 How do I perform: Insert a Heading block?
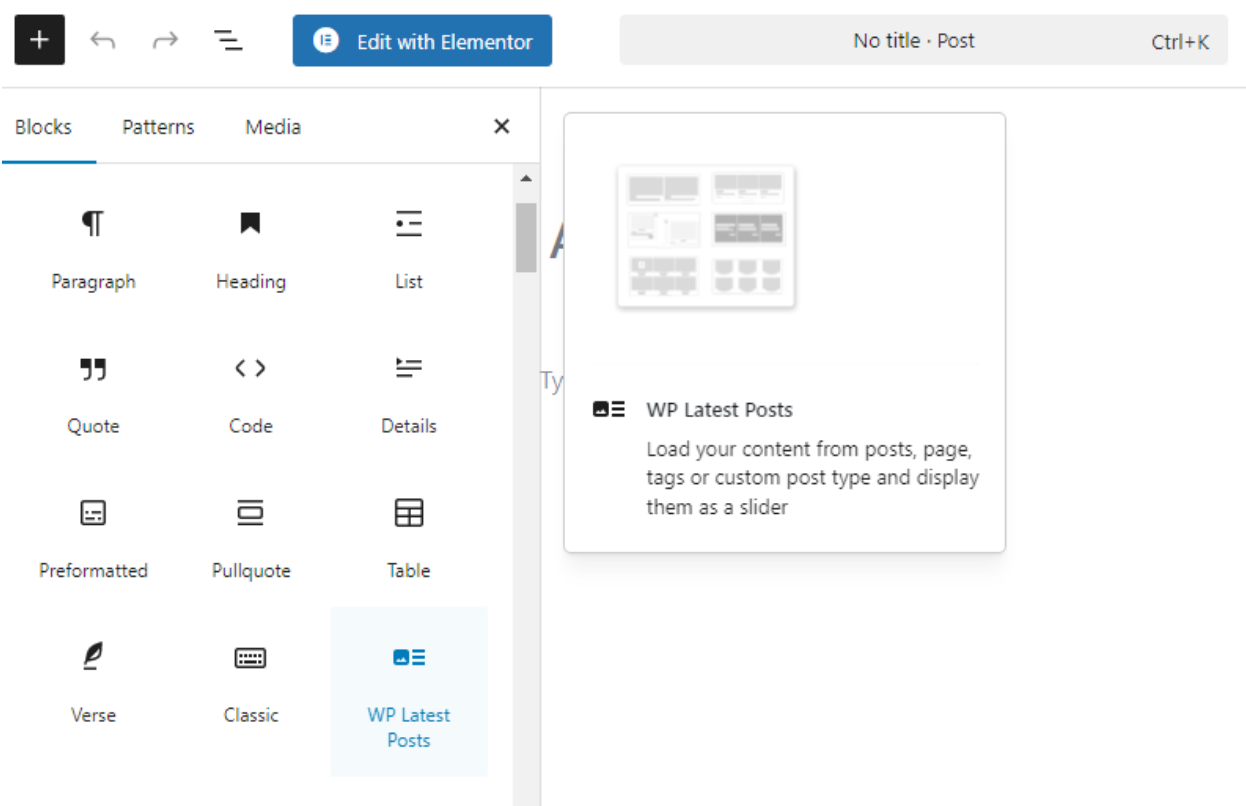(x=251, y=249)
